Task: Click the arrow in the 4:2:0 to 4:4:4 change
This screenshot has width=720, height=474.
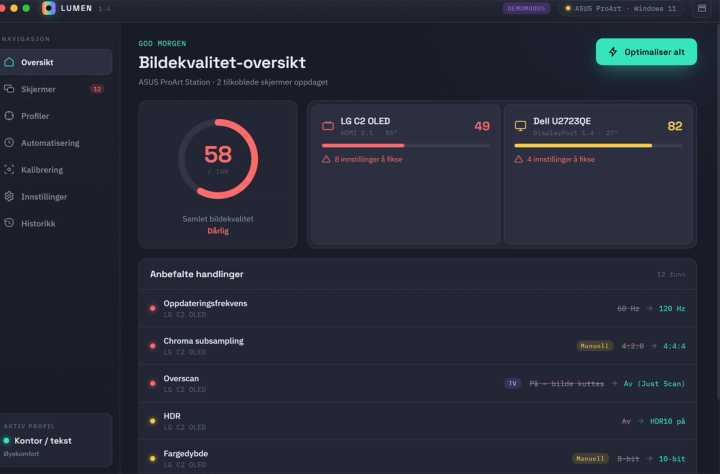Action: (x=653, y=346)
